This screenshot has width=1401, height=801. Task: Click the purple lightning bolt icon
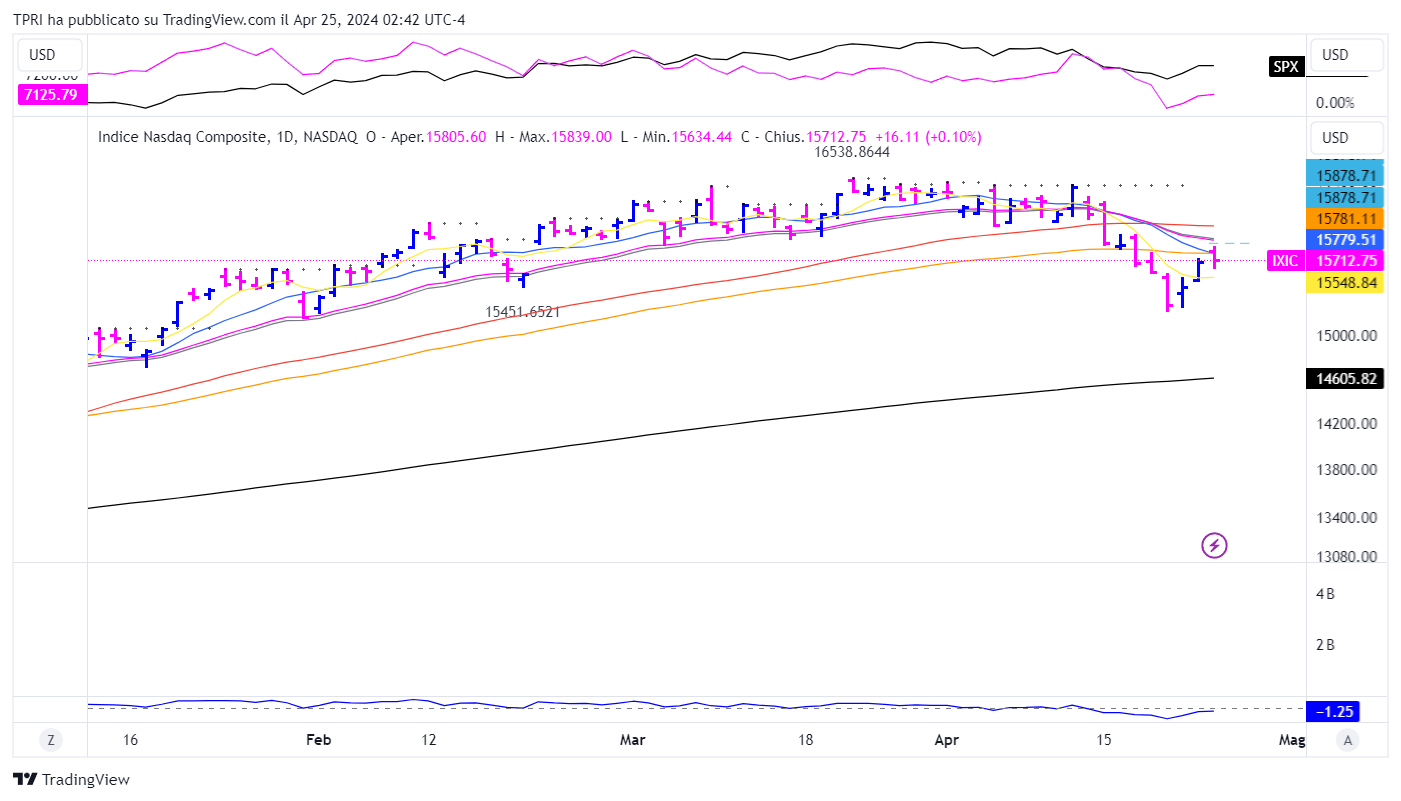(1213, 545)
